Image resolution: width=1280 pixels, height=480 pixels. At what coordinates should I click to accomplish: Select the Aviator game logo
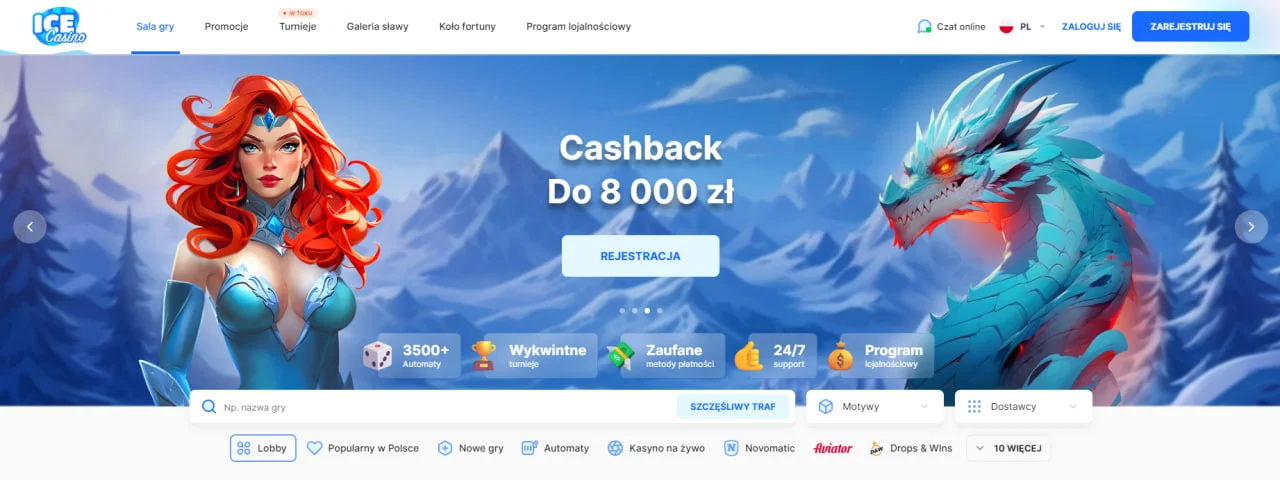tap(833, 448)
